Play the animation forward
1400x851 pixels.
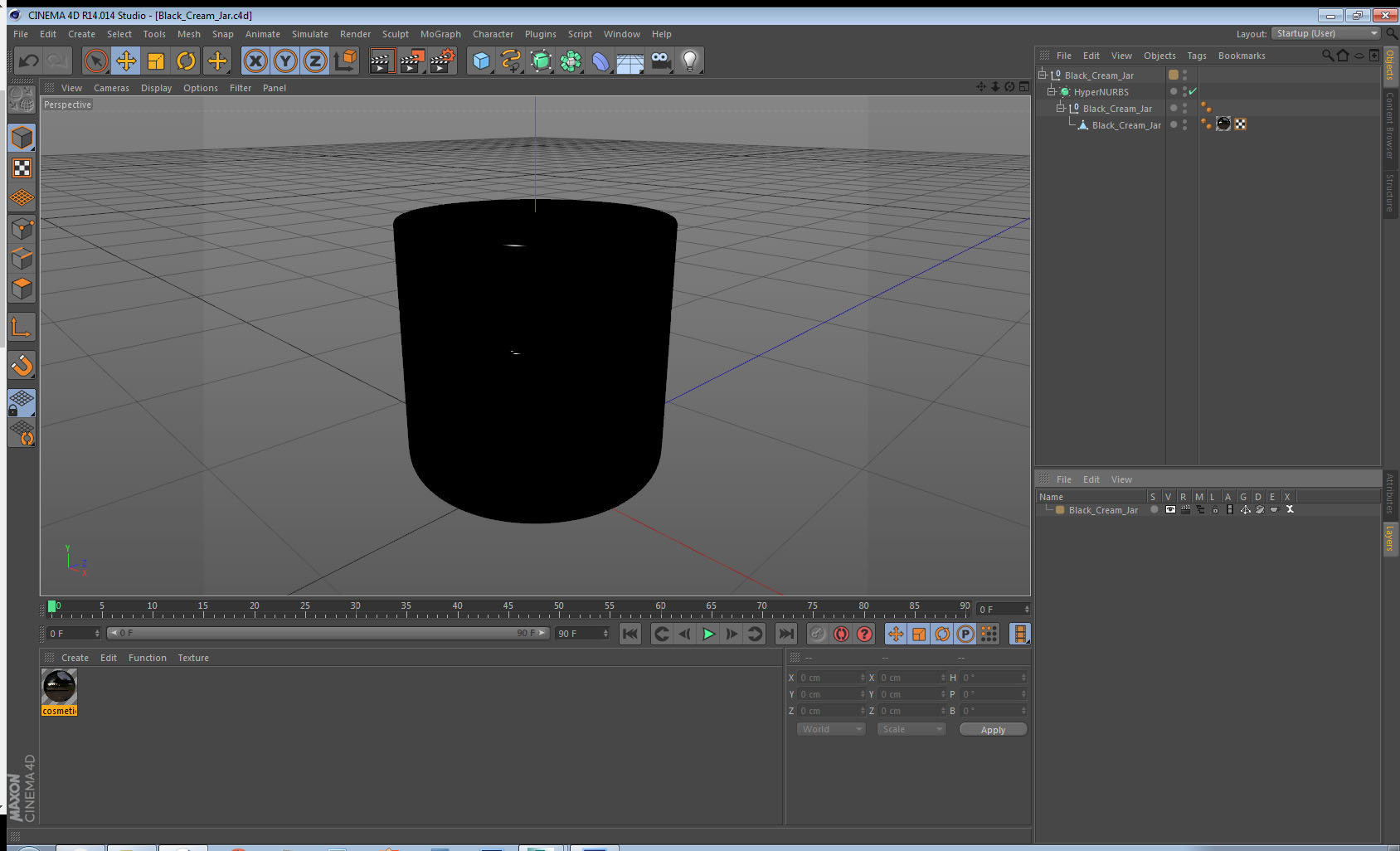[x=708, y=634]
